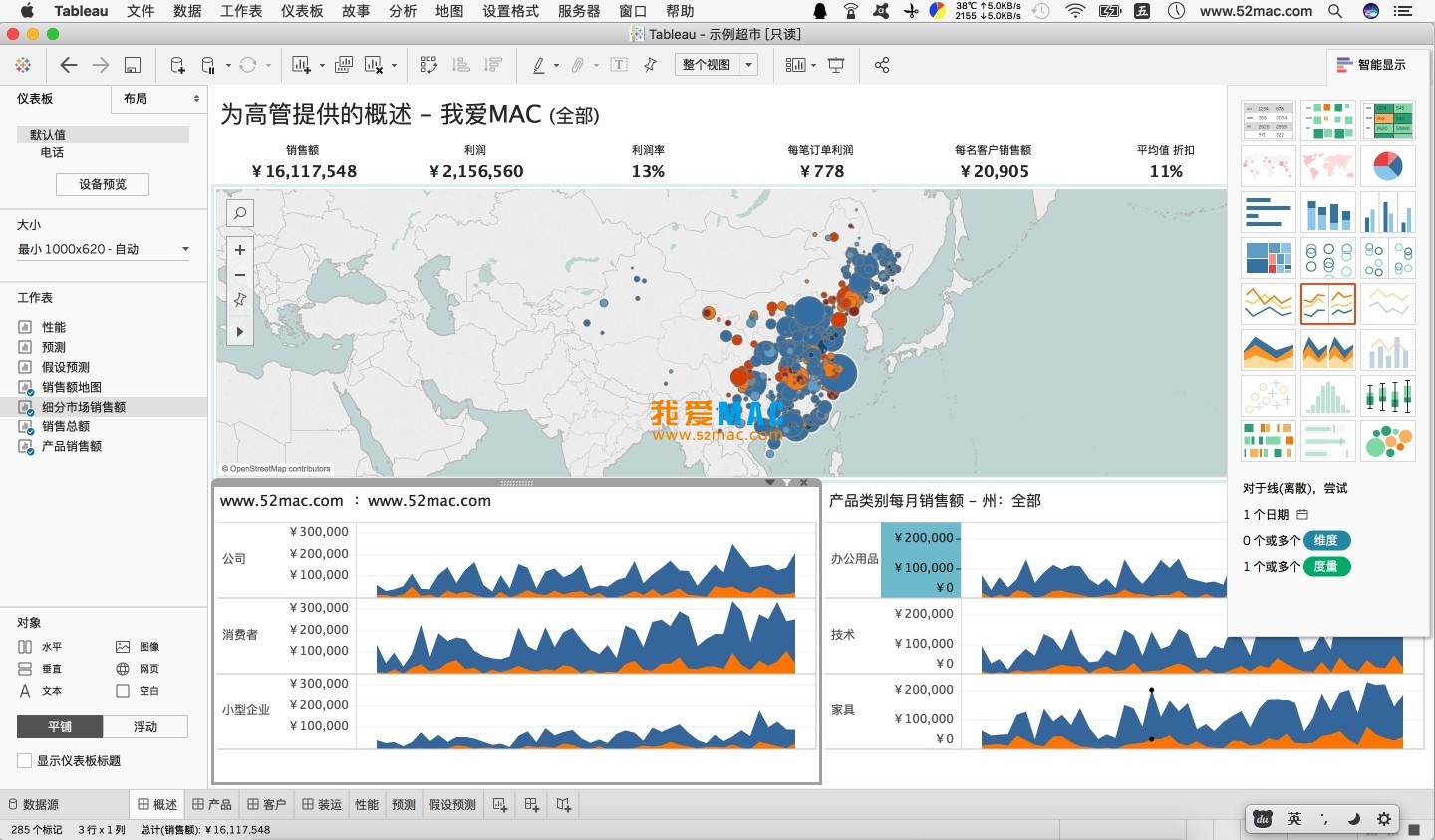Enable 显示仪表板标题 checkbox
The height and width of the screenshot is (840, 1435).
[x=25, y=761]
